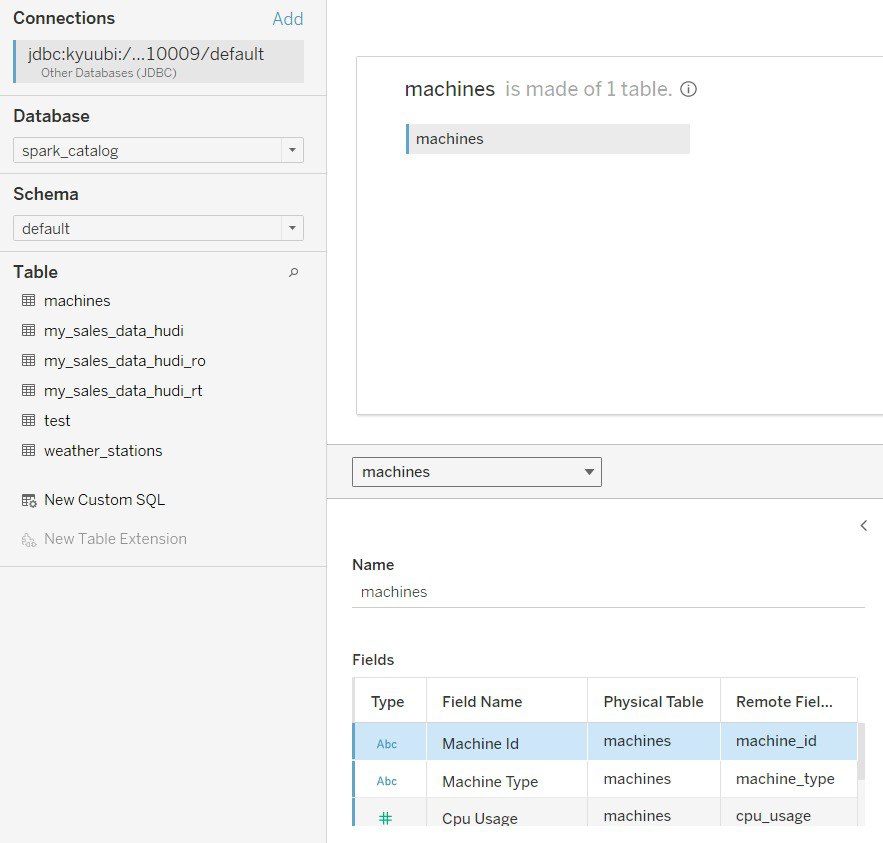Open New Custom SQL via its grid-gear icon
Image resolution: width=883 pixels, height=843 pixels.
pos(27,499)
